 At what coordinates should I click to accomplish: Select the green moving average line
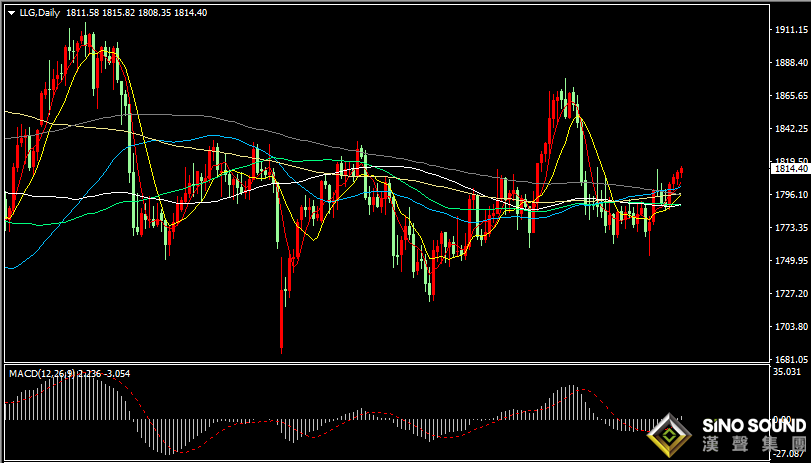point(310,161)
